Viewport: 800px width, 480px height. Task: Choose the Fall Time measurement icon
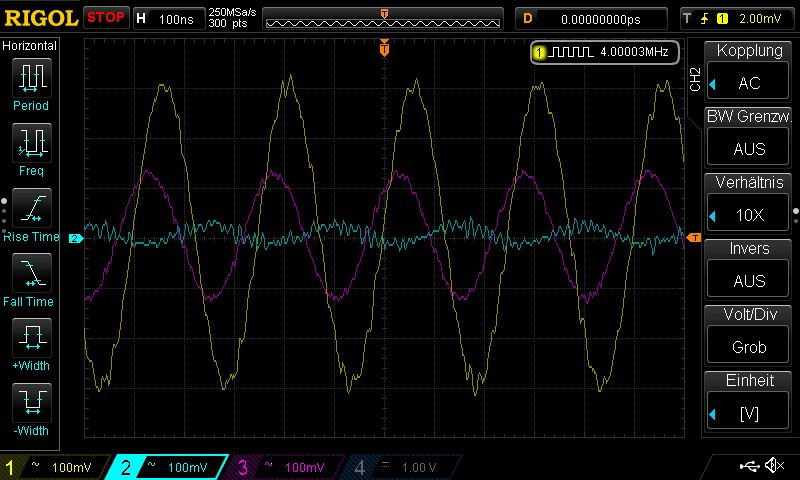[31, 272]
